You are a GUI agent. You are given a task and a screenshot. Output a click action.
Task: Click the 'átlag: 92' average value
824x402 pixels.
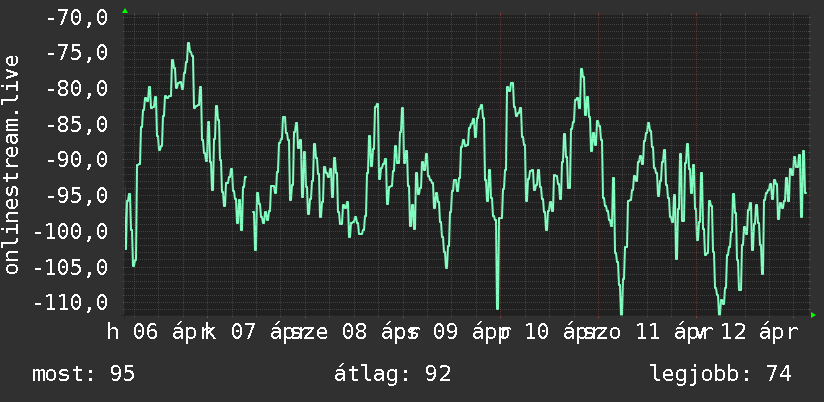(393, 374)
